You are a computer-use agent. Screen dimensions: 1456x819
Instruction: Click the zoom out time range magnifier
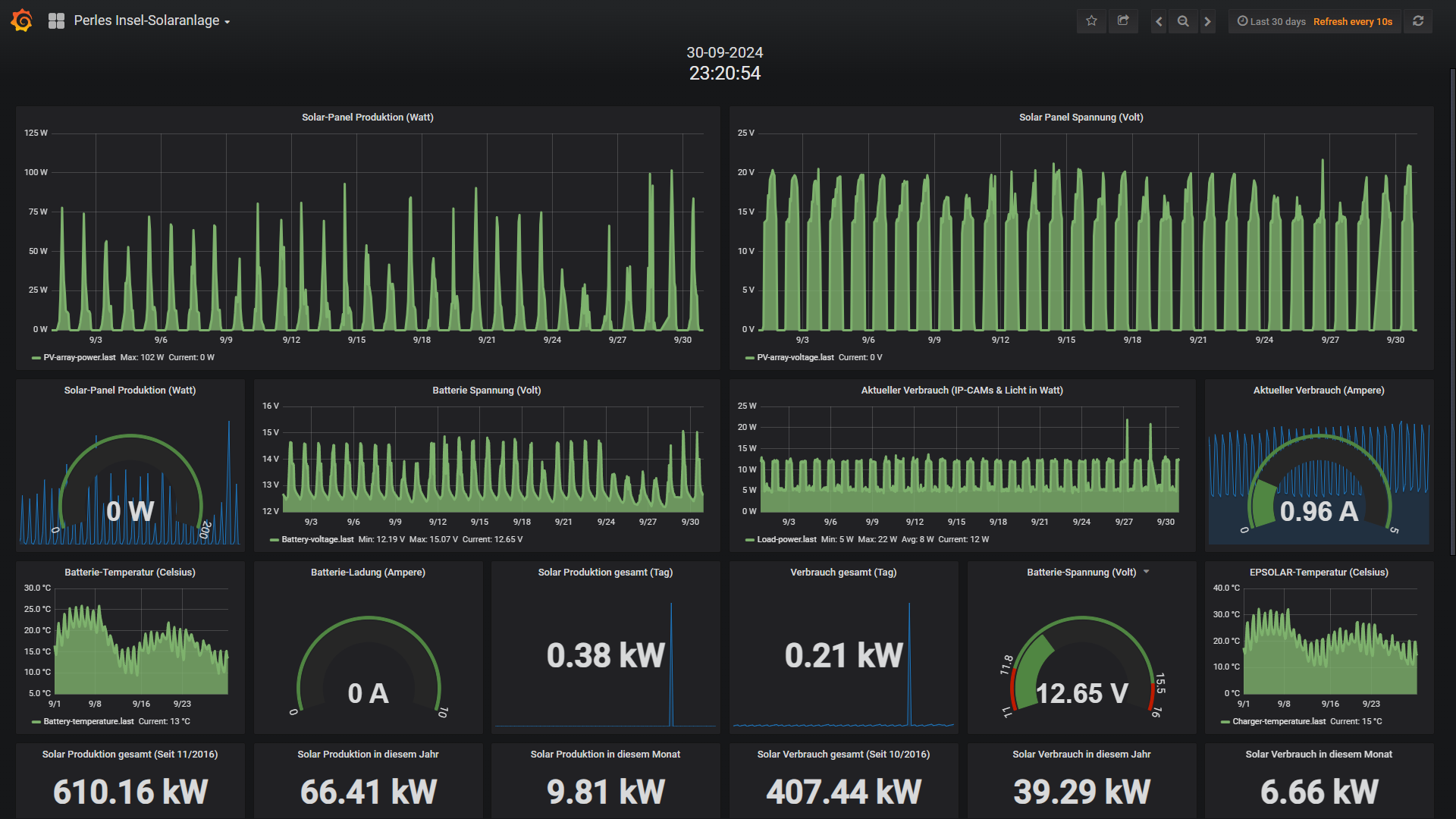(x=1183, y=21)
